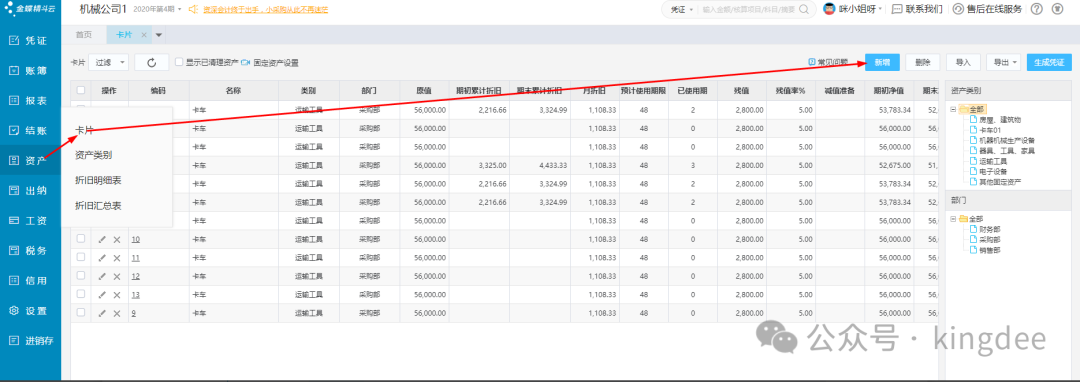The height and width of the screenshot is (382, 1080).
Task: Click the 生成凭证 button
Action: (x=1050, y=63)
